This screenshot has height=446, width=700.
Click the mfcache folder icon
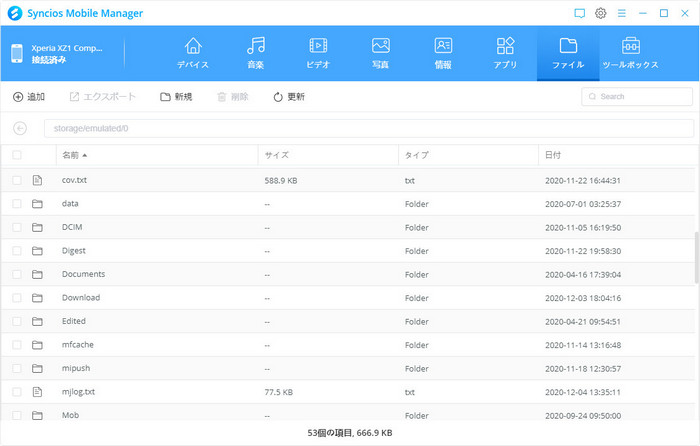point(38,345)
